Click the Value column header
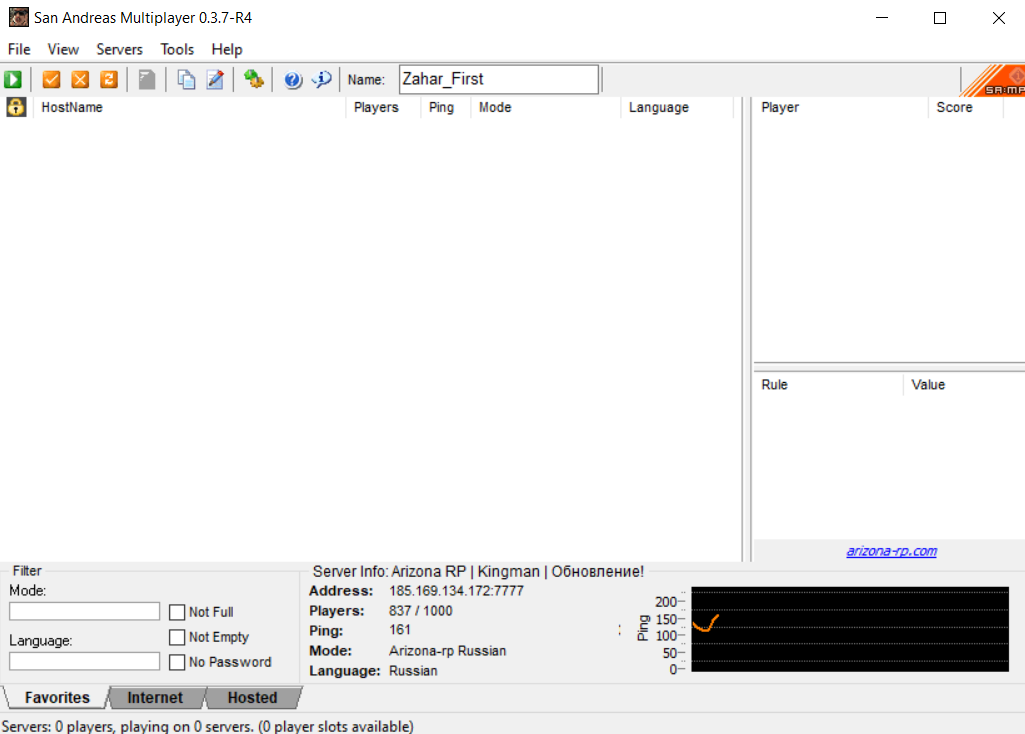1025x734 pixels. (964, 384)
